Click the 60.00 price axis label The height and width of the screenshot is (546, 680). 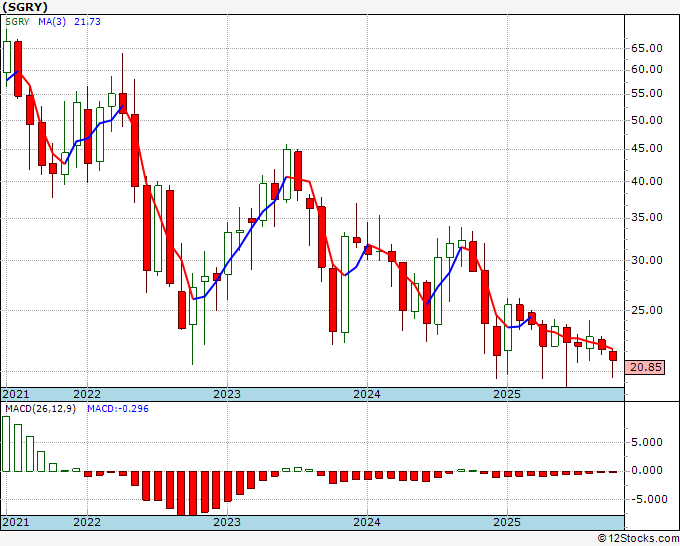(x=646, y=69)
